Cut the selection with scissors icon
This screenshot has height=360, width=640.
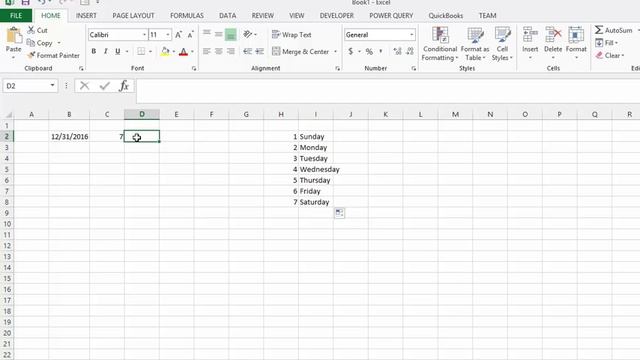pos(31,30)
